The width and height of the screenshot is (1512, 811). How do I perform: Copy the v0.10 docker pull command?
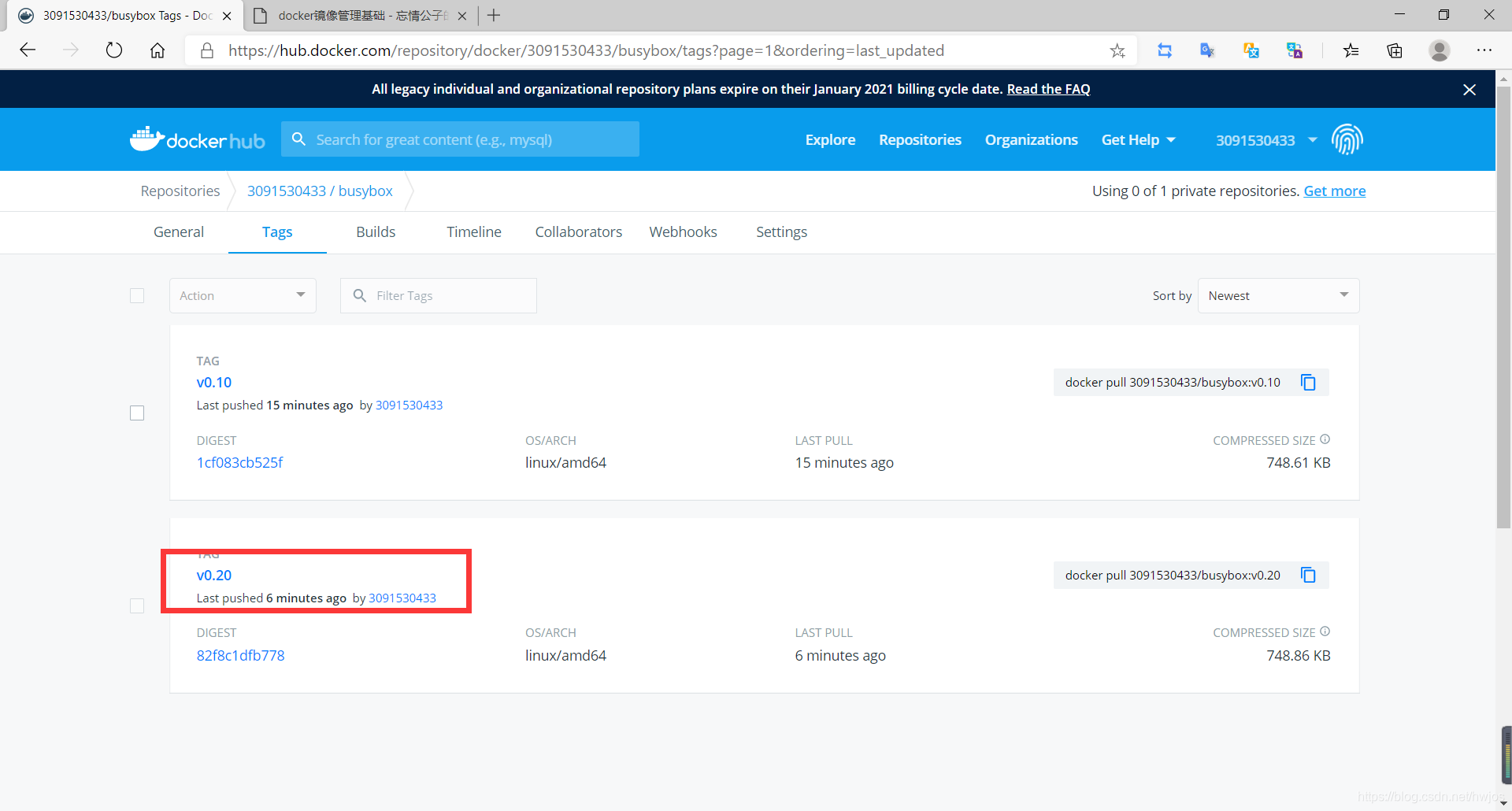1308,383
